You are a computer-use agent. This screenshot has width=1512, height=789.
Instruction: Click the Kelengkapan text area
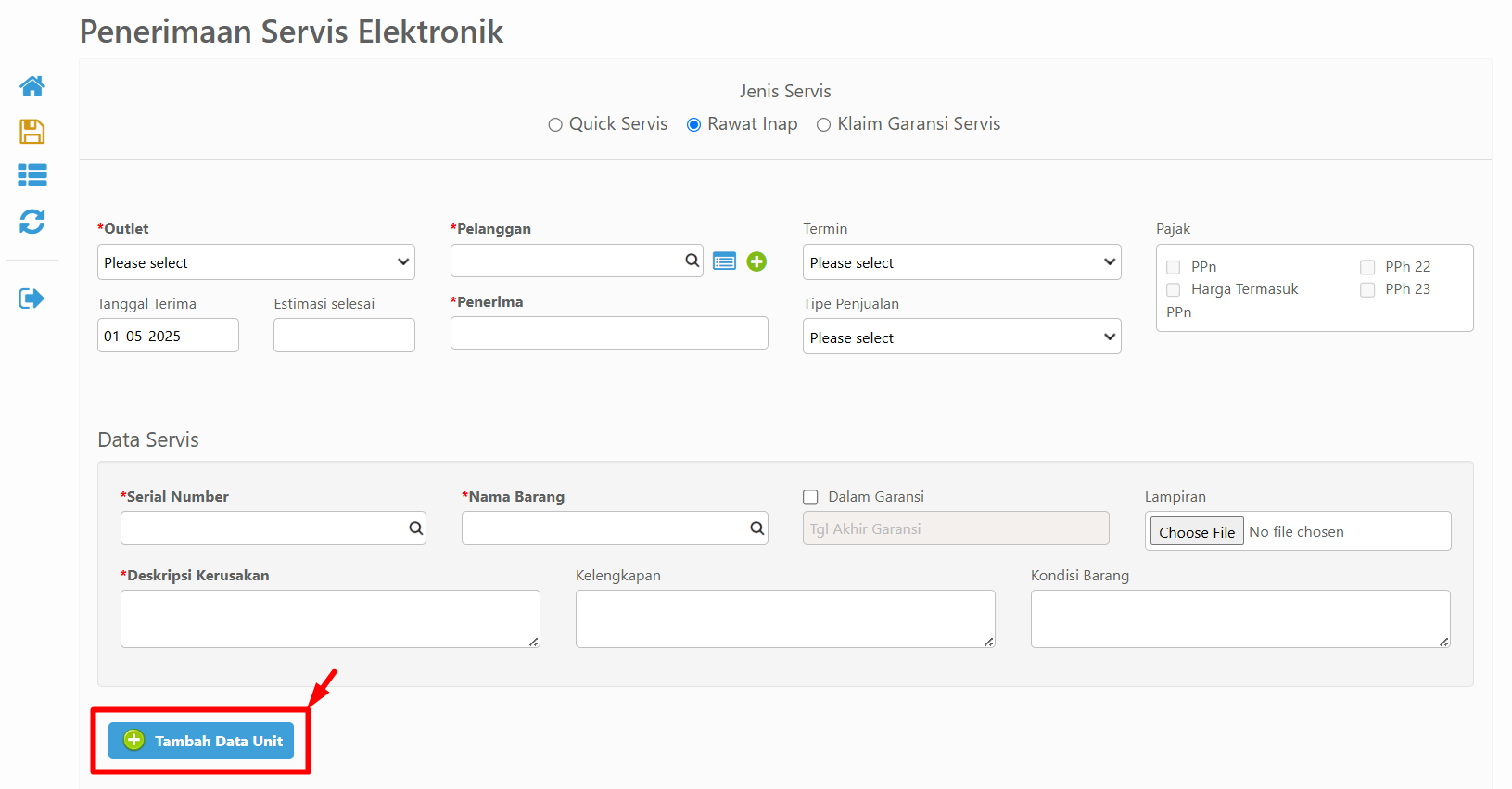(785, 618)
